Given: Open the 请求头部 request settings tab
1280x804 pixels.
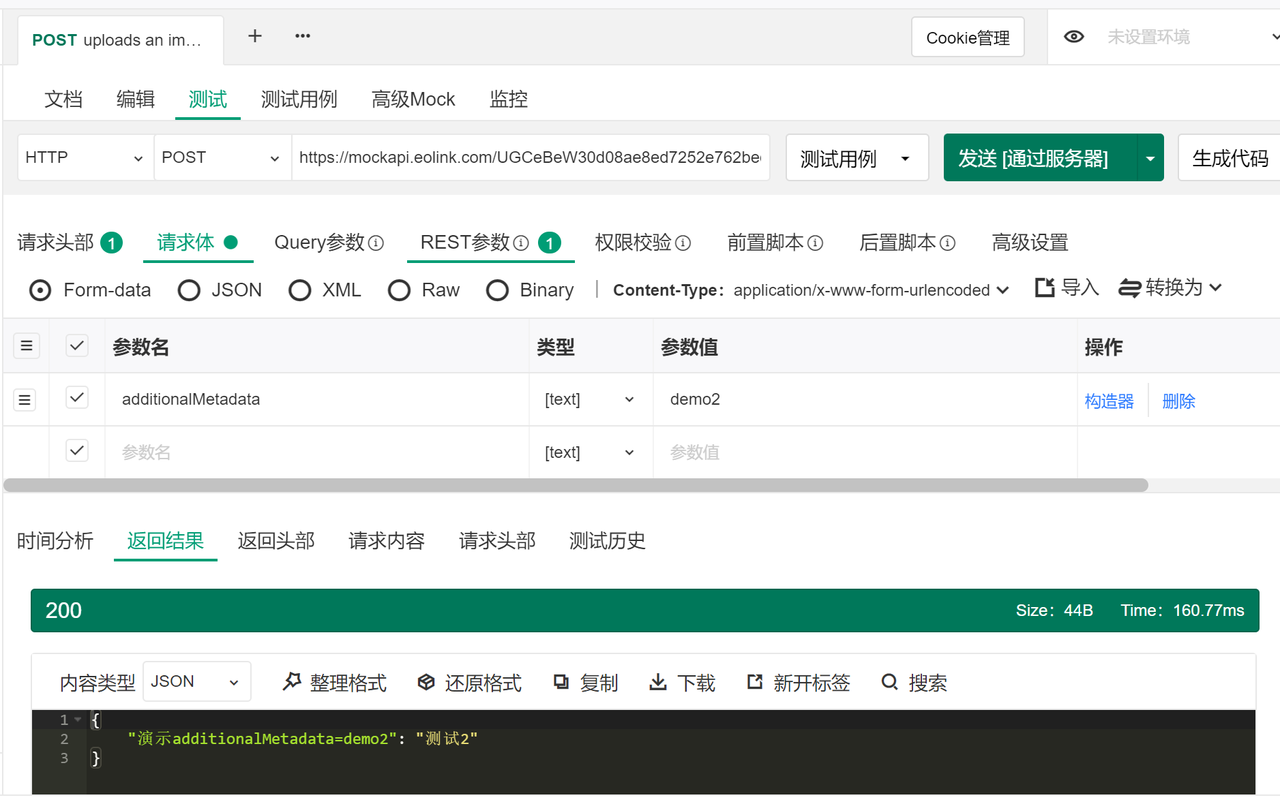Looking at the screenshot, I should coord(69,243).
